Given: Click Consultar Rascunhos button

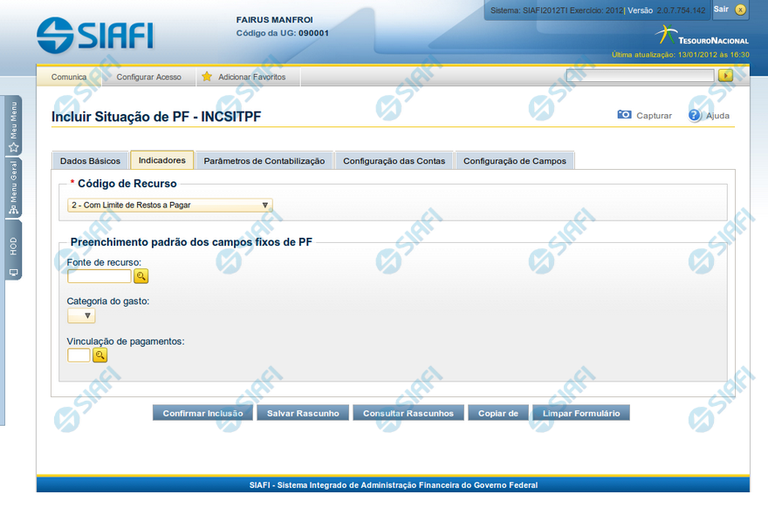Looking at the screenshot, I should click(x=408, y=413).
